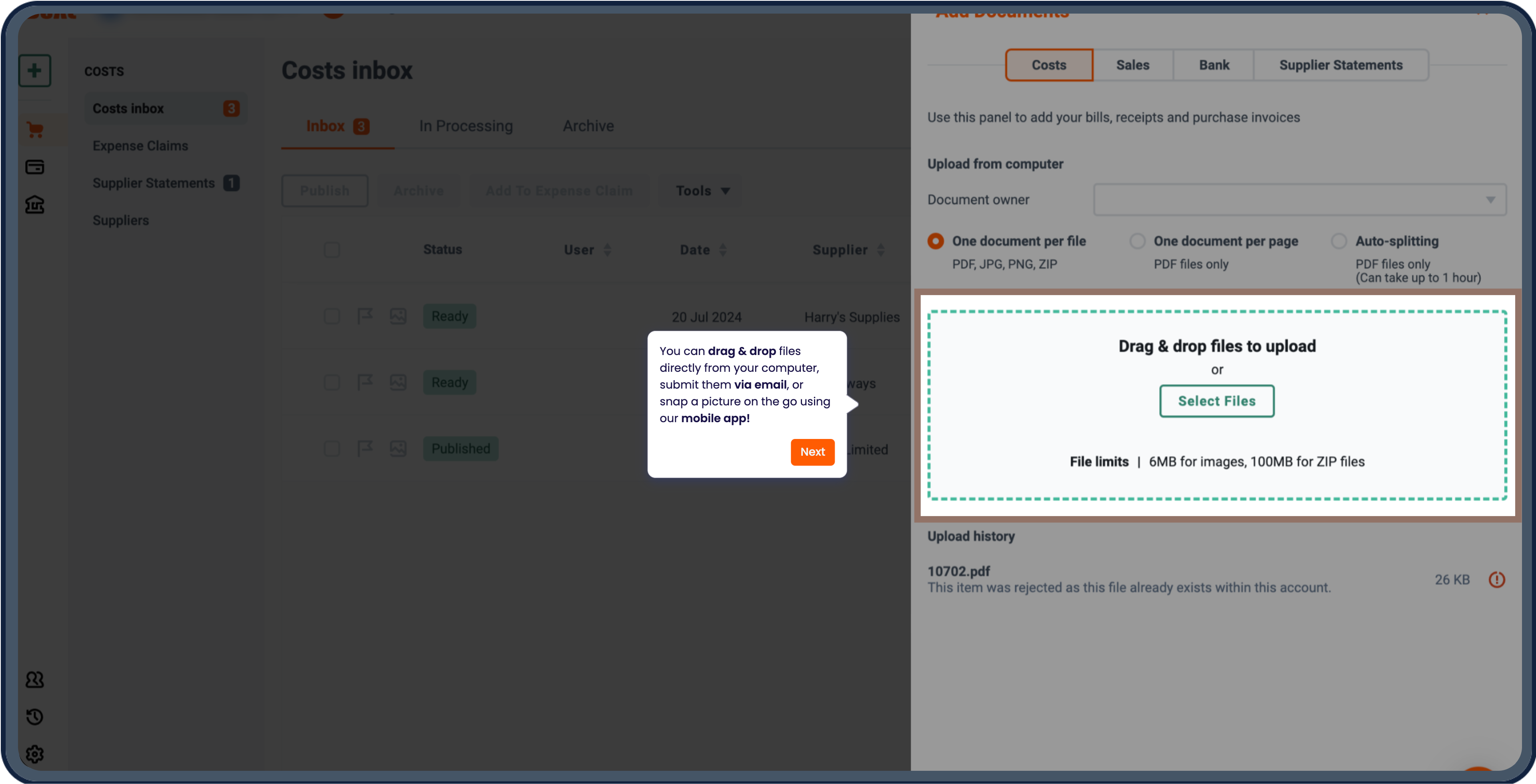1536x784 pixels.
Task: Switch to the In Processing tab
Action: 466,126
